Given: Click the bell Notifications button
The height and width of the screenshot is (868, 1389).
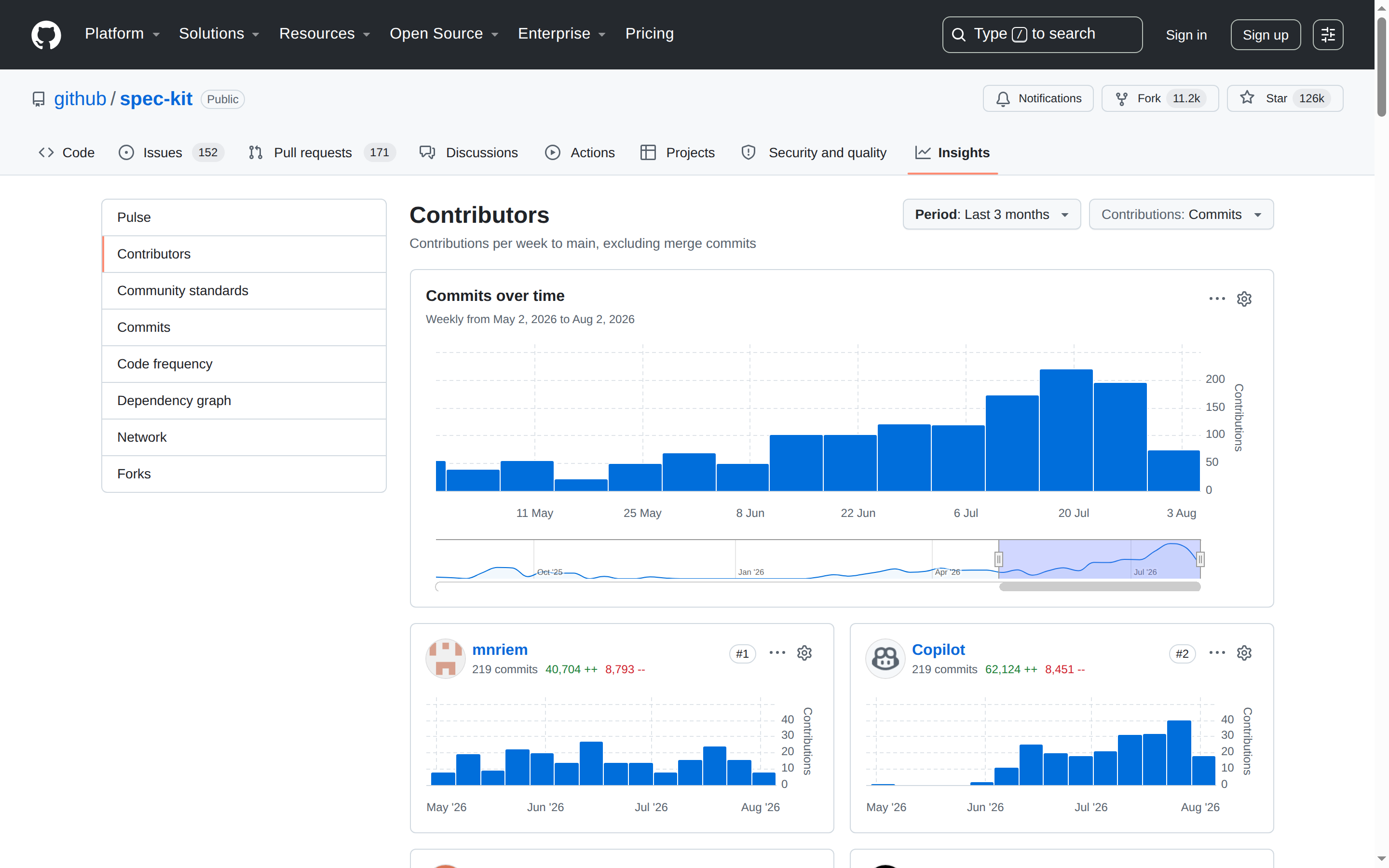Looking at the screenshot, I should (x=1038, y=99).
